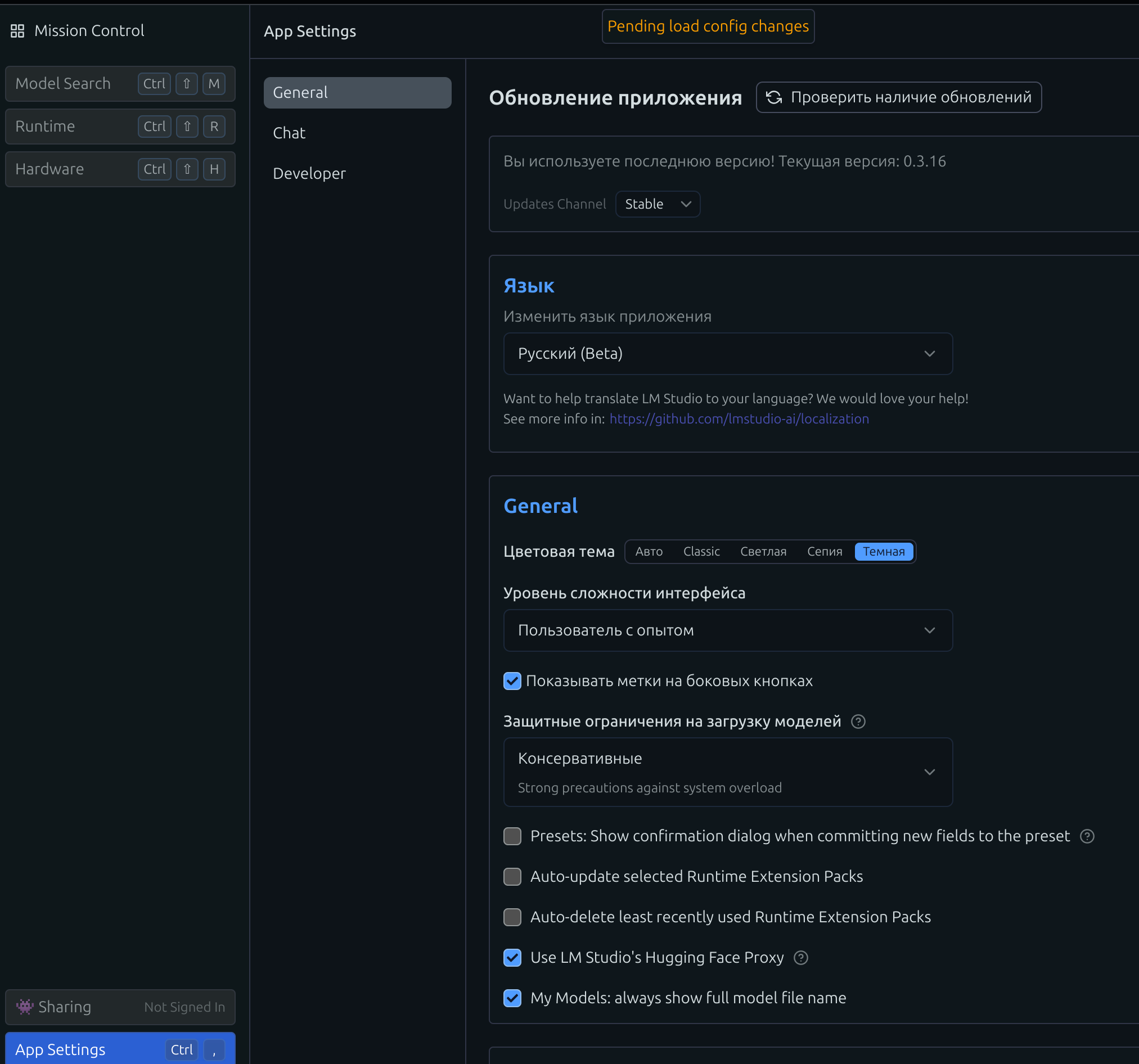The image size is (1139, 1064).
Task: Click the Mission Control grid icon
Action: pos(18,31)
